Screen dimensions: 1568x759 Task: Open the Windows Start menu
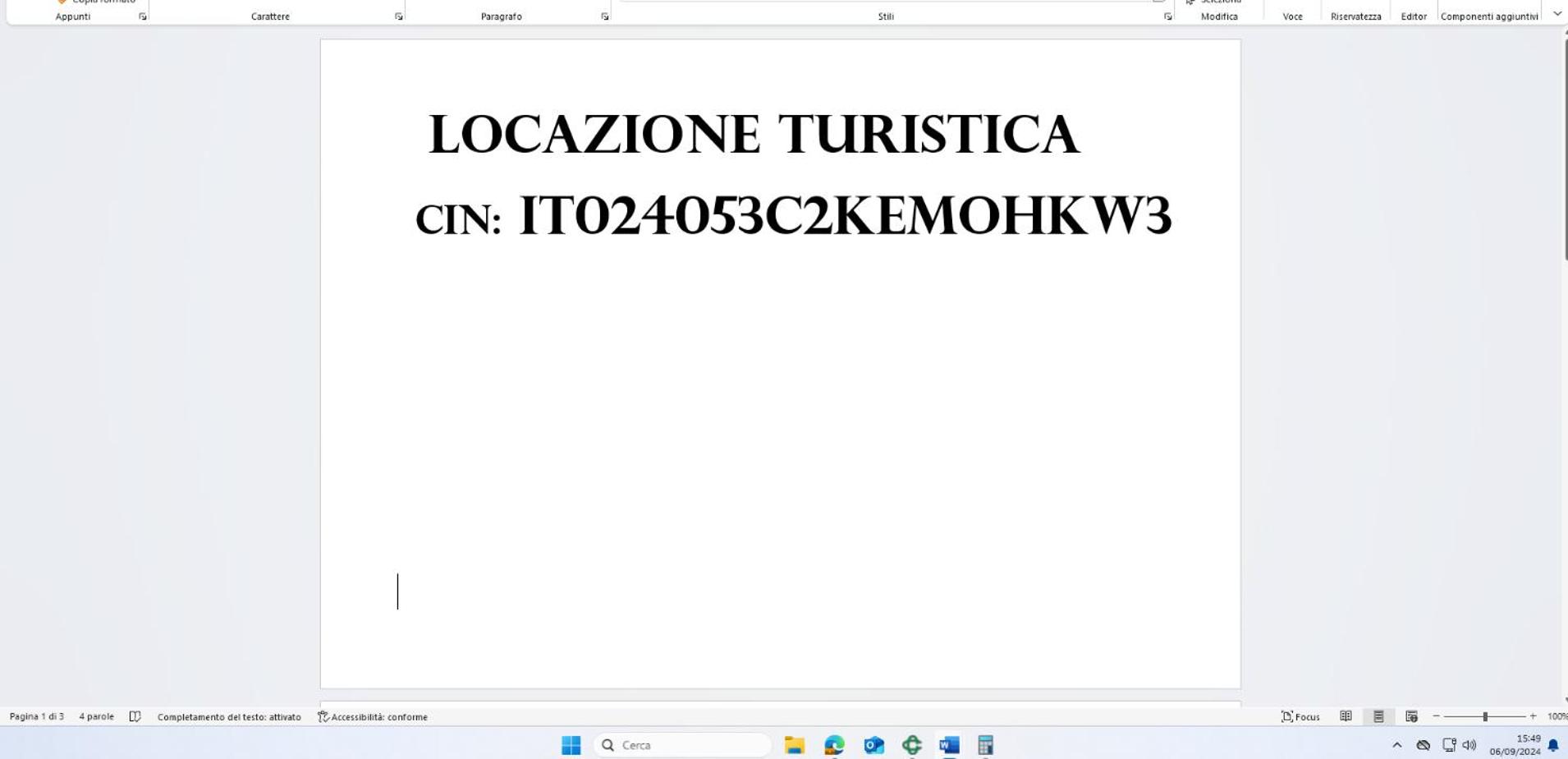571,745
